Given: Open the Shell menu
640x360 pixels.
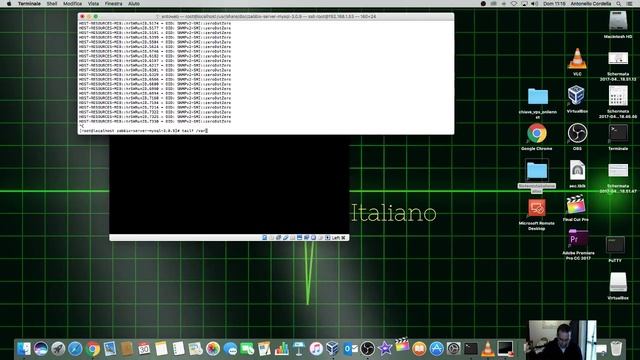Looking at the screenshot, I should coord(52,4).
